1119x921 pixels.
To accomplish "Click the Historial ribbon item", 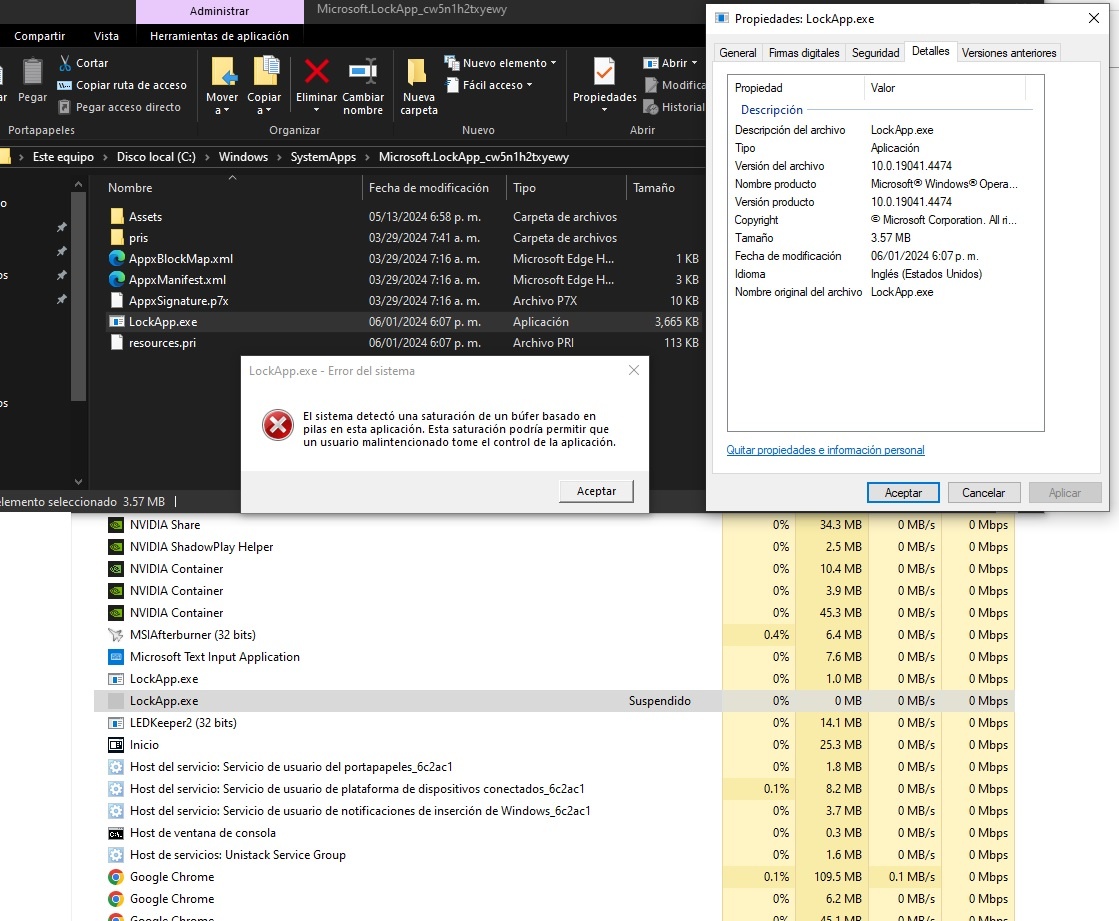I will pos(674,107).
